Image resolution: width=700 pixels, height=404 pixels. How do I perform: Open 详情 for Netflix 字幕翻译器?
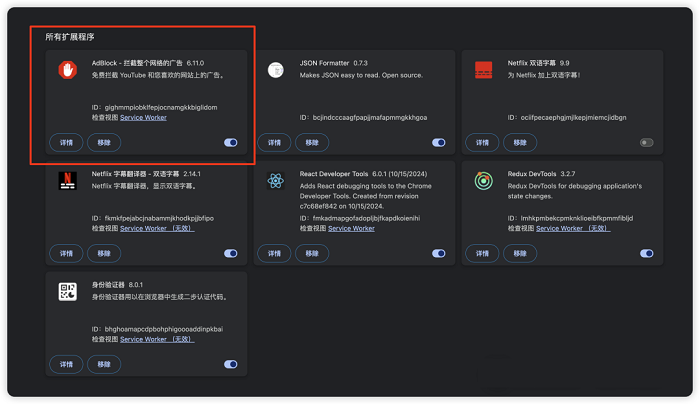tap(66, 253)
